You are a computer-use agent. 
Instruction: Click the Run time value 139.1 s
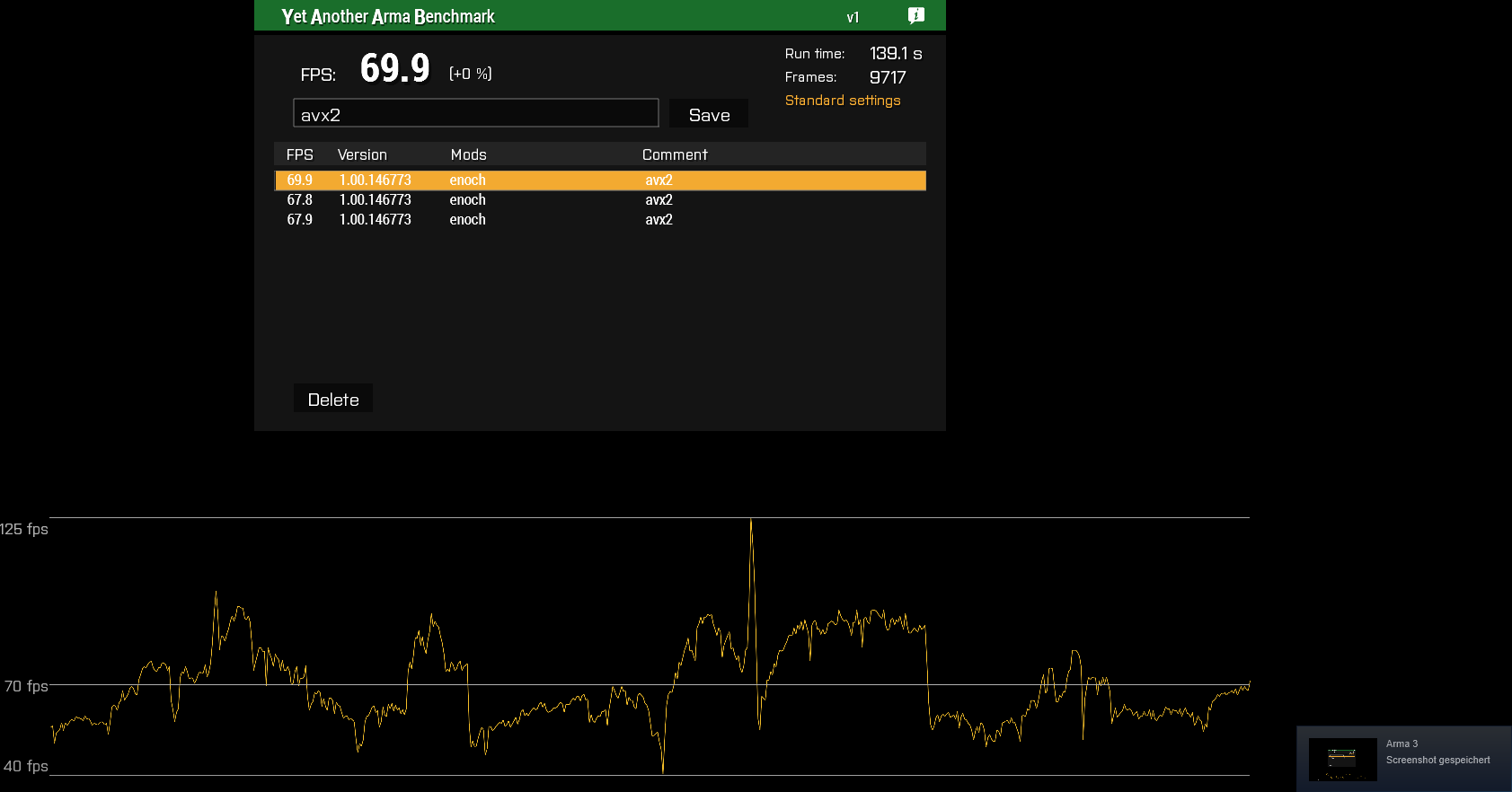click(896, 54)
